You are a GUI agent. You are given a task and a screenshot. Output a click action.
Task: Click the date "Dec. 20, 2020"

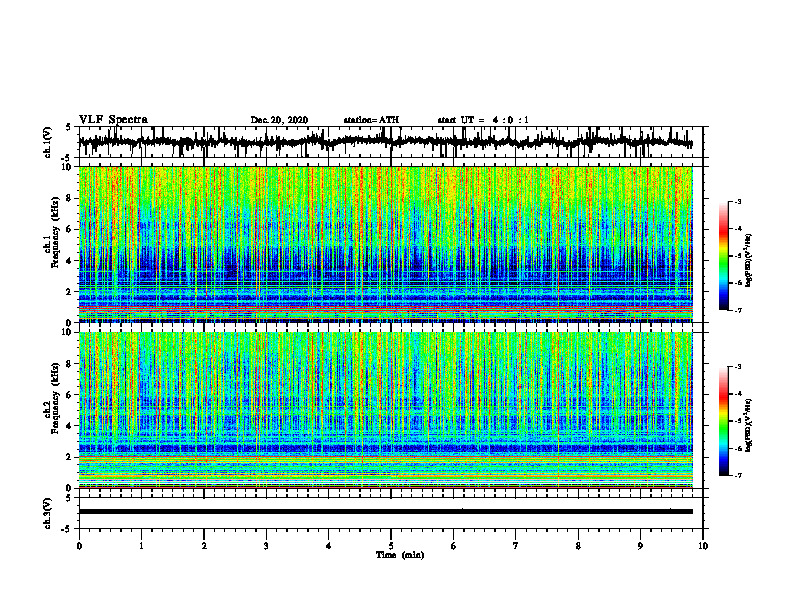point(279,120)
